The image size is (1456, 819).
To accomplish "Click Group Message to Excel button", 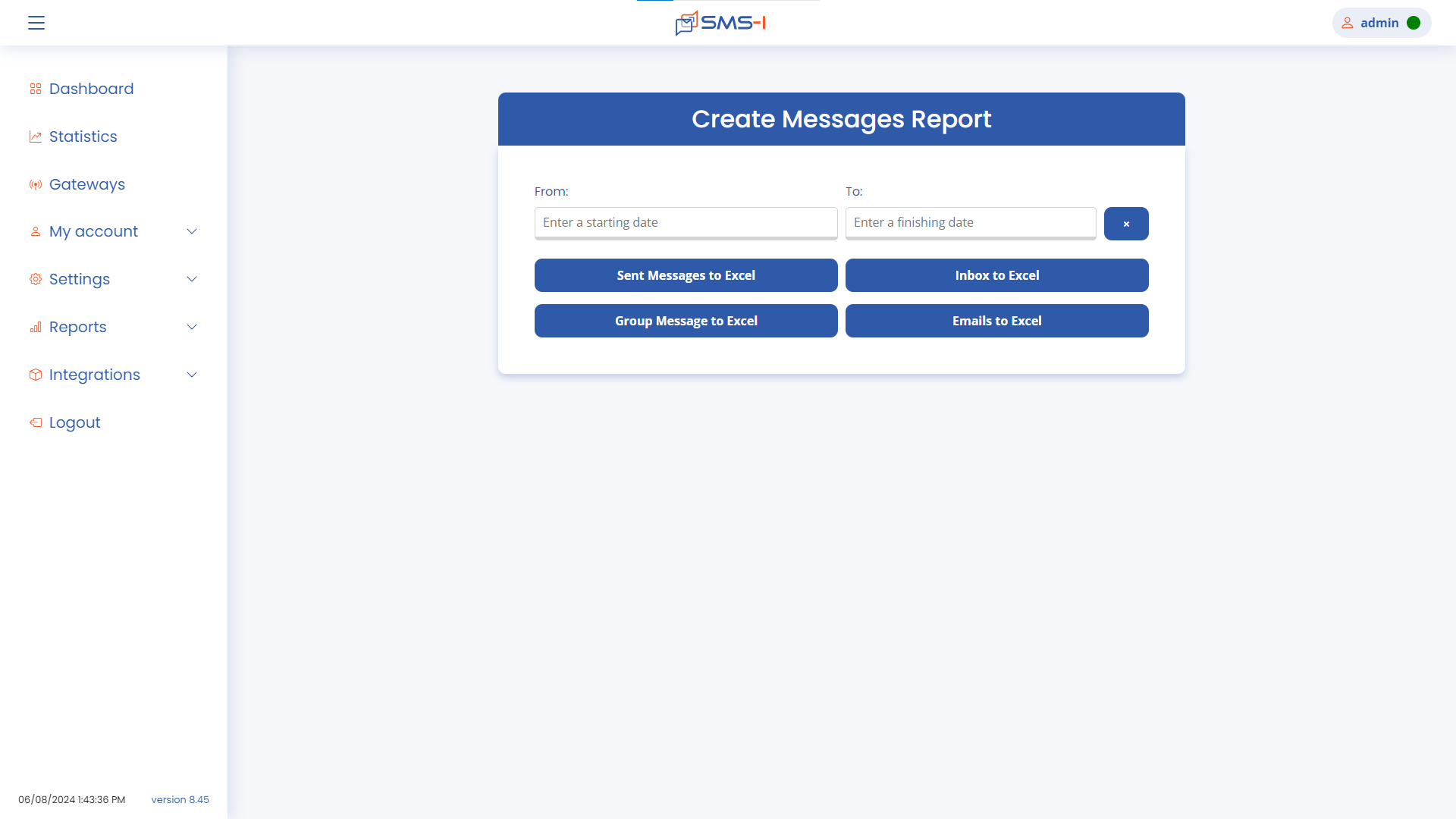I will pos(686,321).
